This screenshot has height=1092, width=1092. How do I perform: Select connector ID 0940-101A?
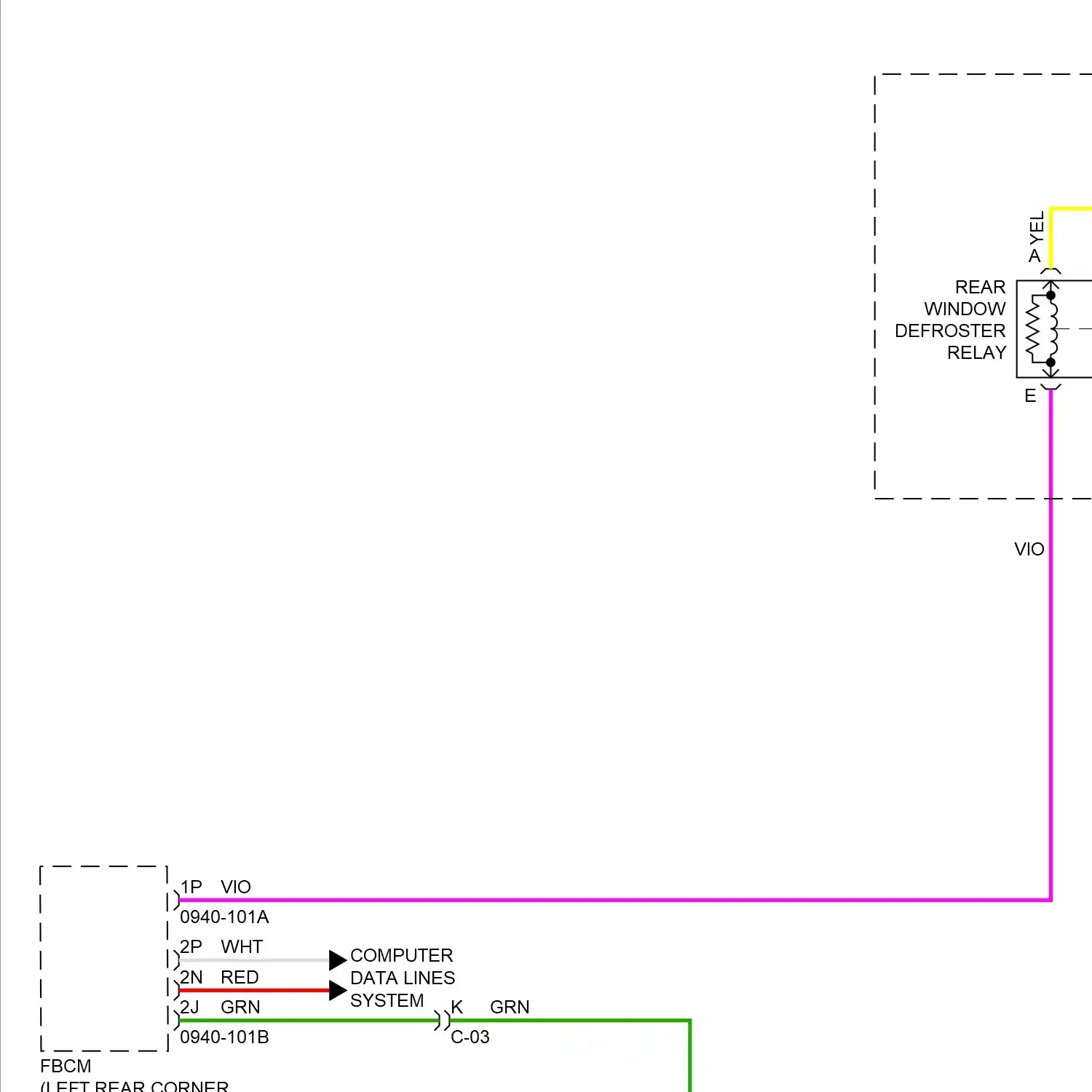(224, 917)
